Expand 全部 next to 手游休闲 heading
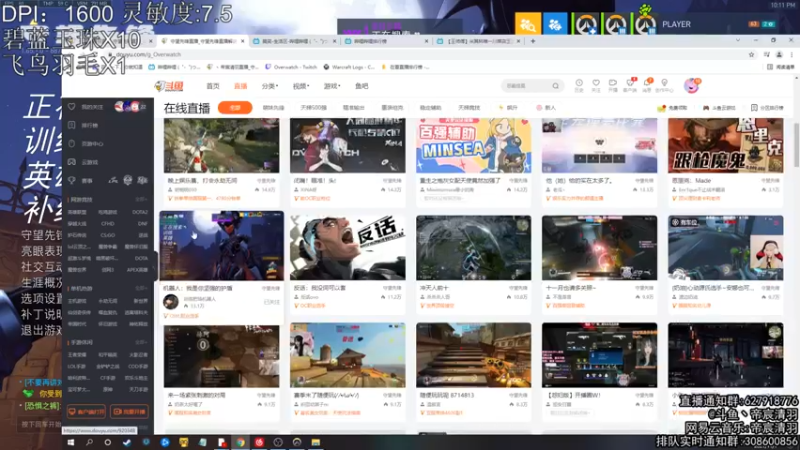This screenshot has width=800, height=450. [x=141, y=342]
